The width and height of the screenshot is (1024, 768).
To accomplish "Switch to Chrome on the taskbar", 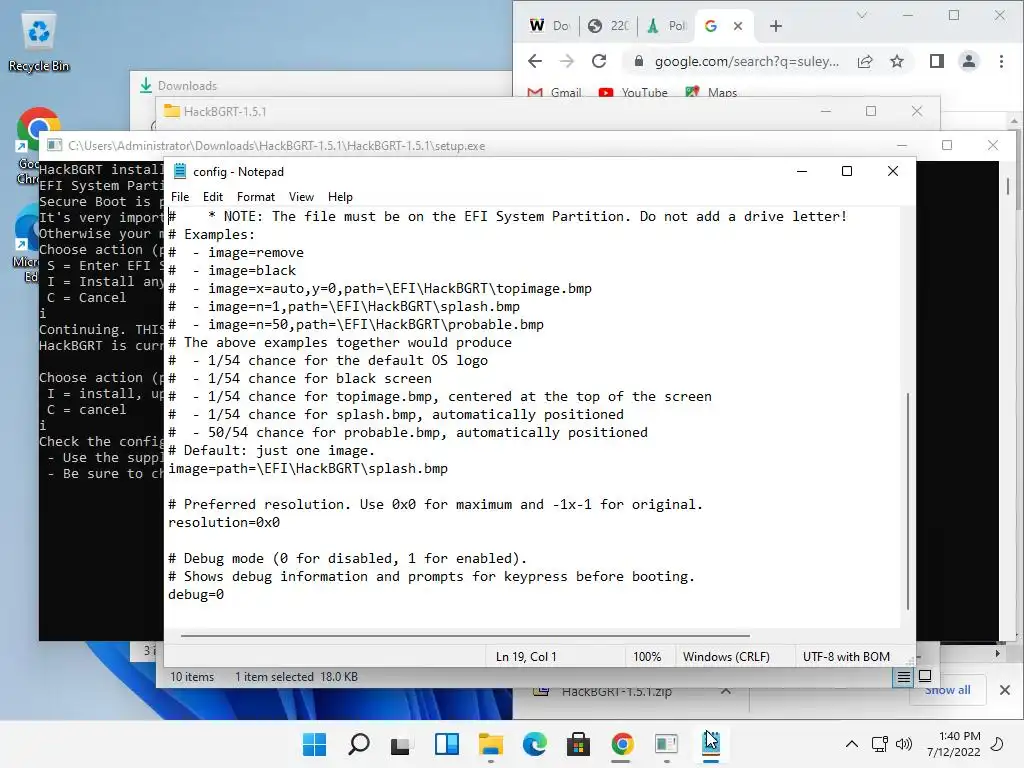I will click(622, 744).
